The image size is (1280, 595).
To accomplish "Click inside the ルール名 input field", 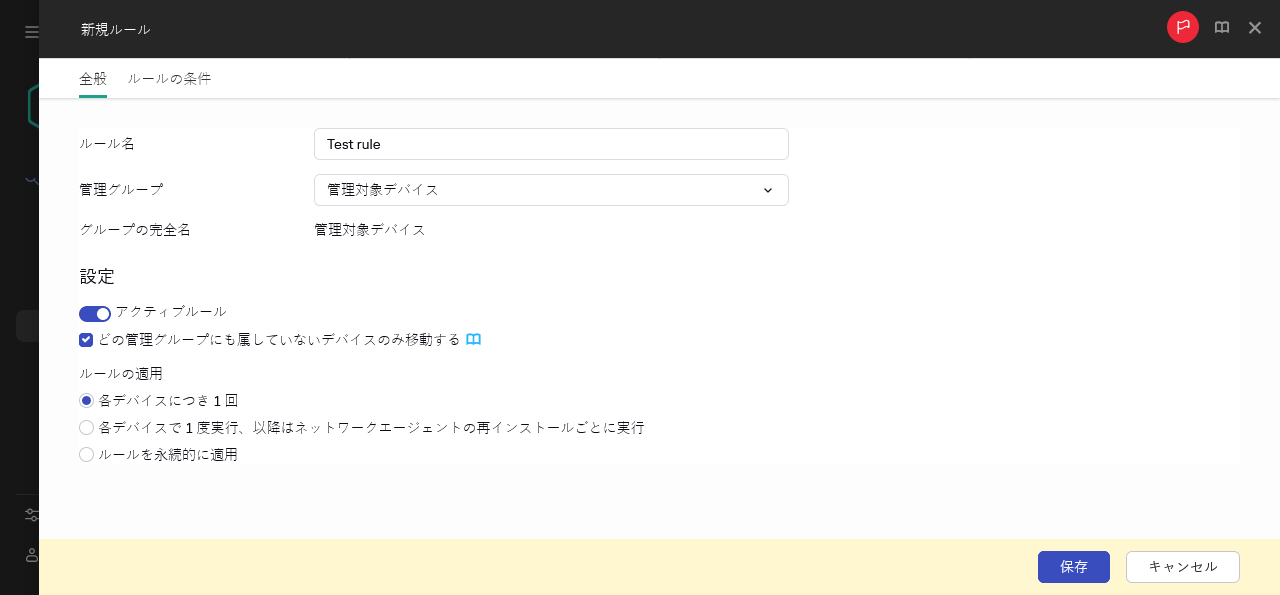I will pos(551,144).
